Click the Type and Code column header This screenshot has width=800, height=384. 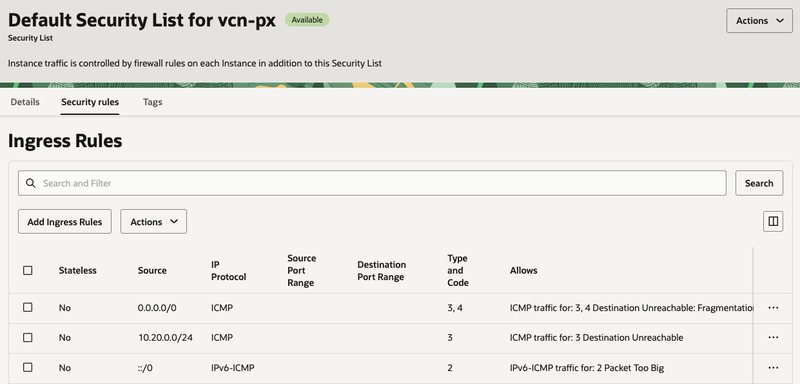[x=458, y=270]
